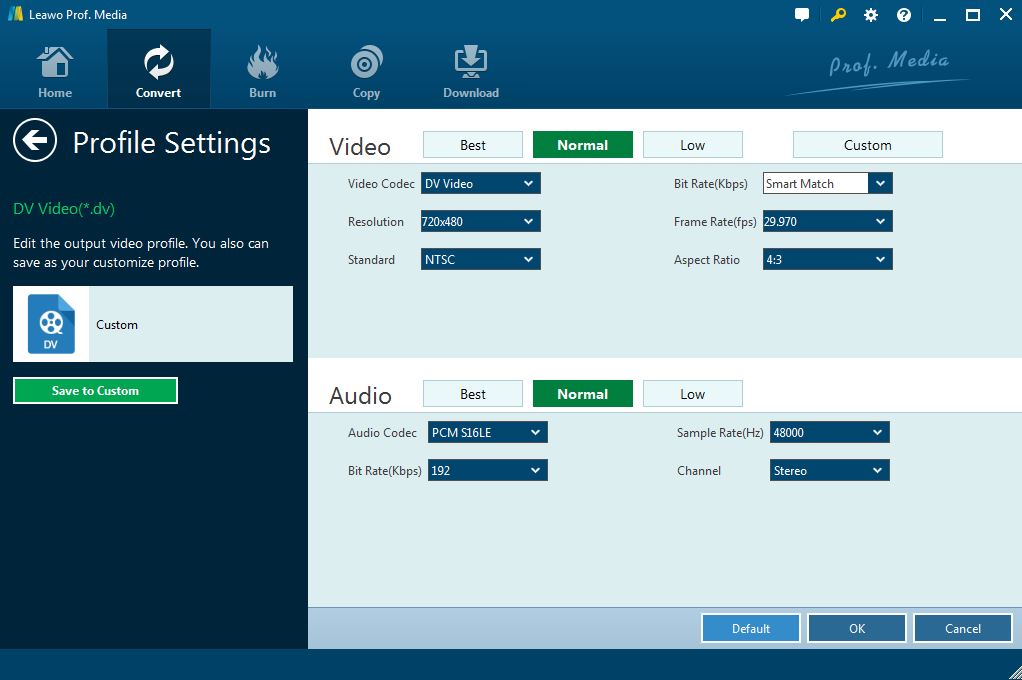Image resolution: width=1022 pixels, height=680 pixels.
Task: Open the Resolution 720x480 dropdown
Action: click(481, 222)
